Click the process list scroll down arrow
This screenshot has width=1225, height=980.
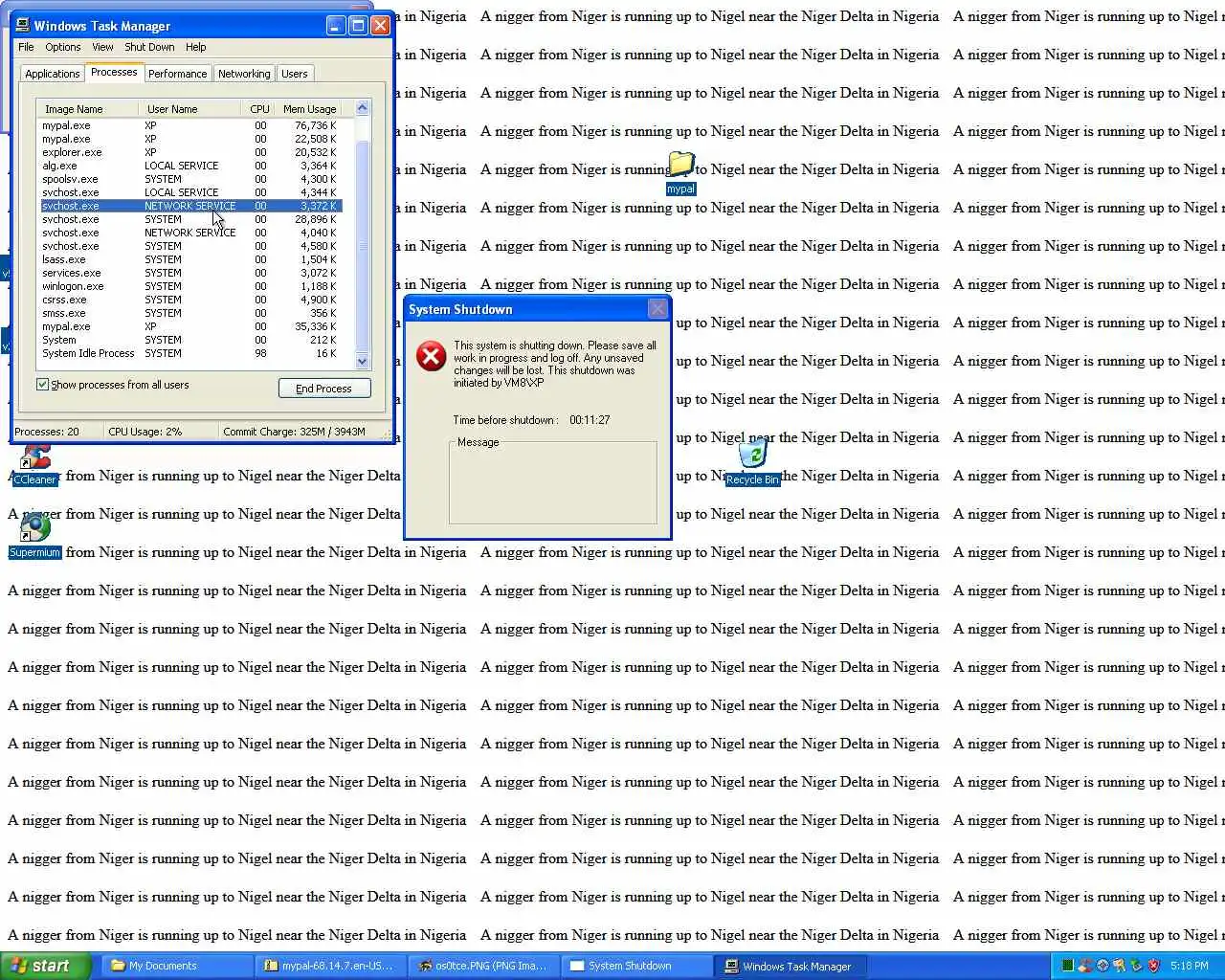(362, 362)
